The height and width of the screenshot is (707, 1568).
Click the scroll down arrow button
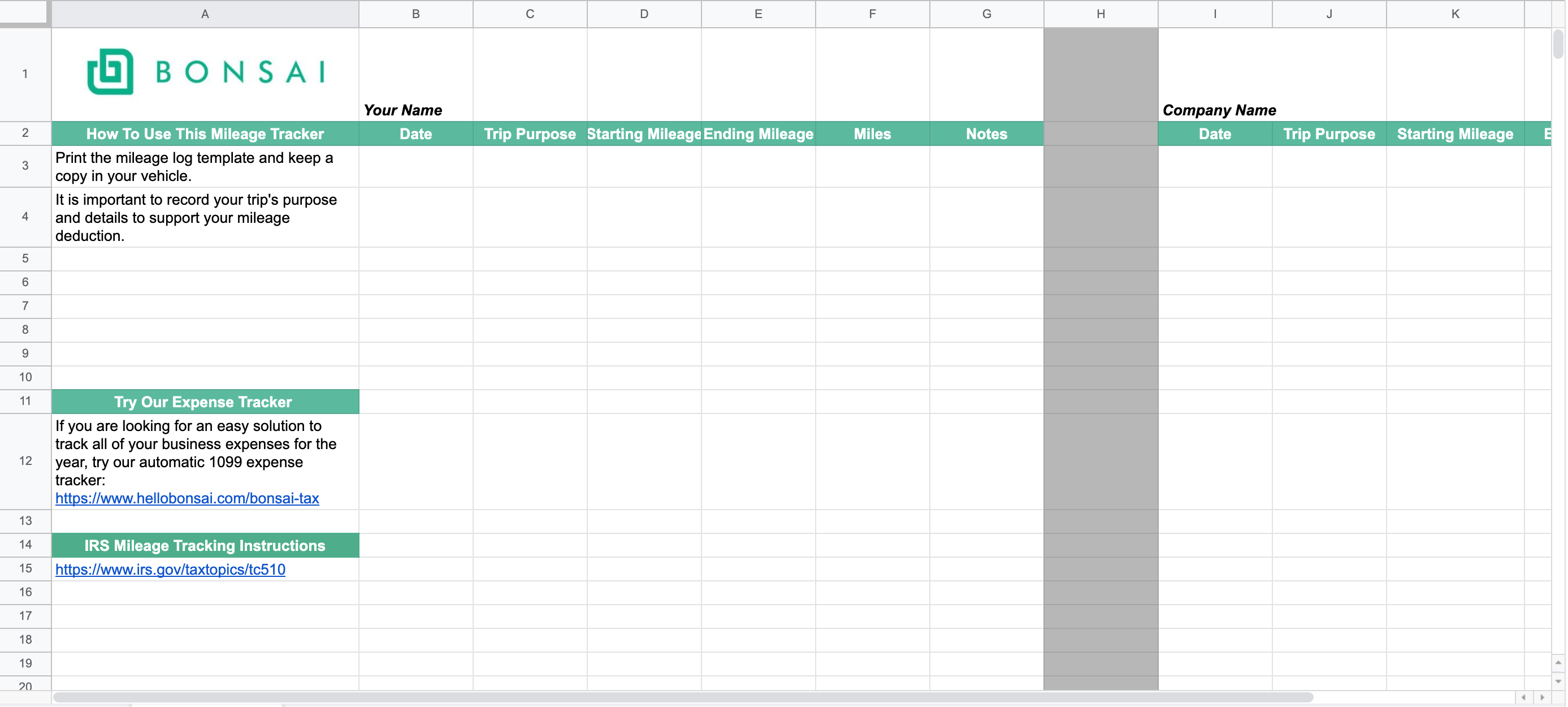pos(1558,682)
